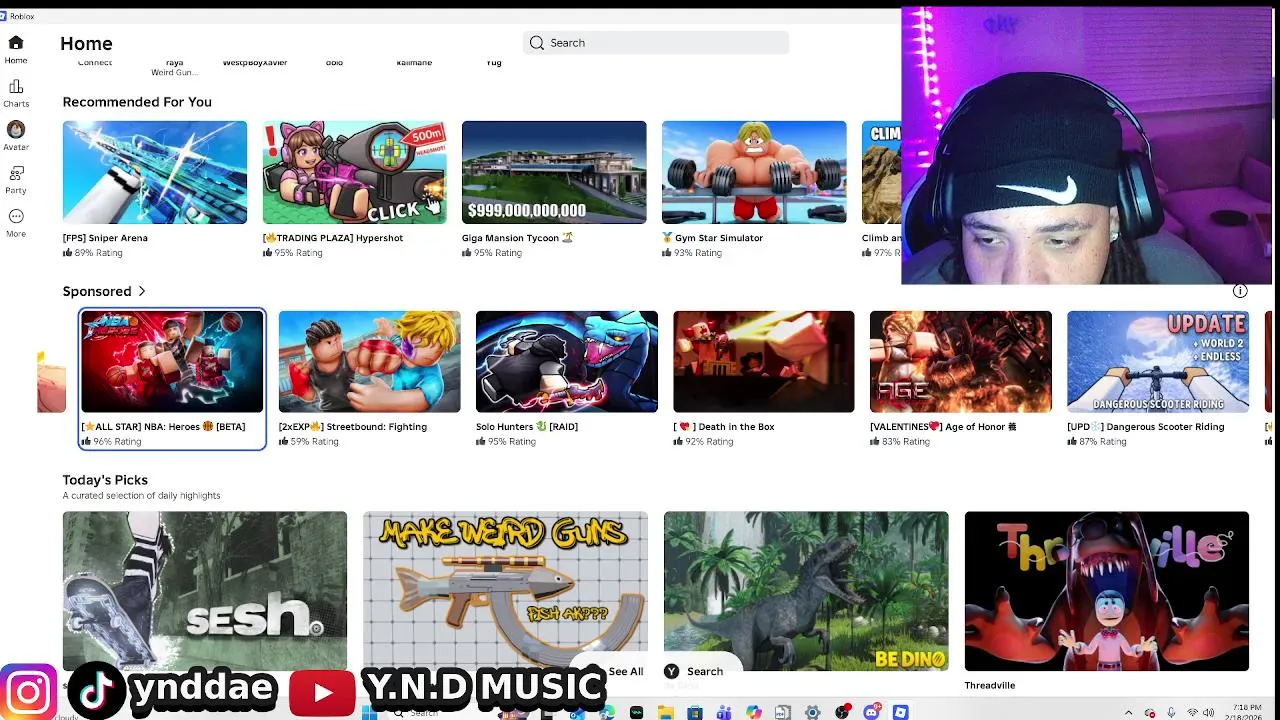Open the Party sidebar icon
Screen dimensions: 1280x720
pos(16,180)
